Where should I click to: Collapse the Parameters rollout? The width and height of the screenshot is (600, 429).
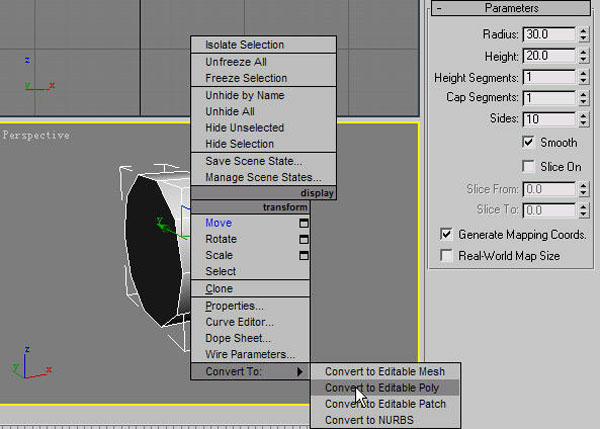pos(439,8)
